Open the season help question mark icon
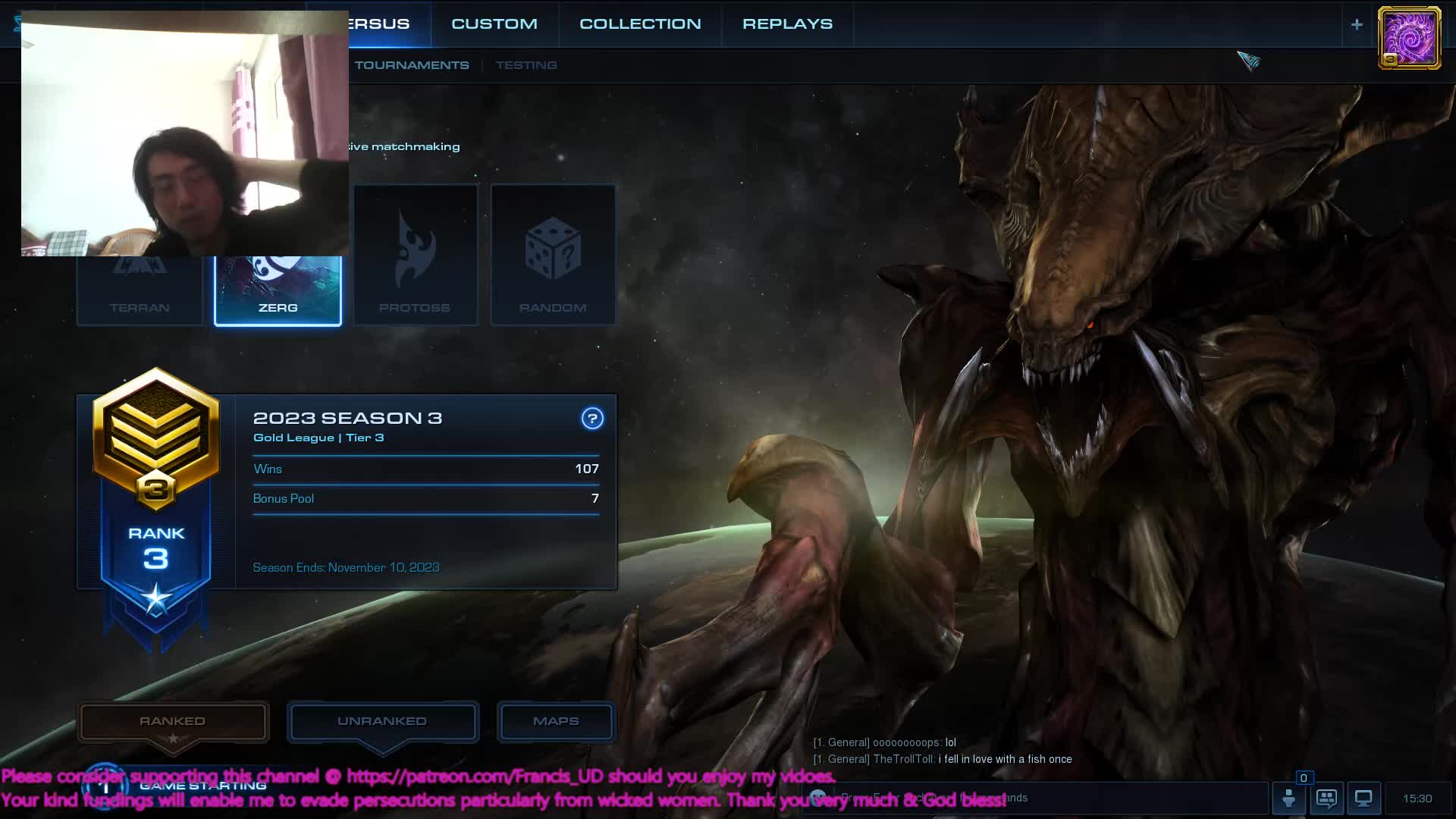 click(x=592, y=418)
